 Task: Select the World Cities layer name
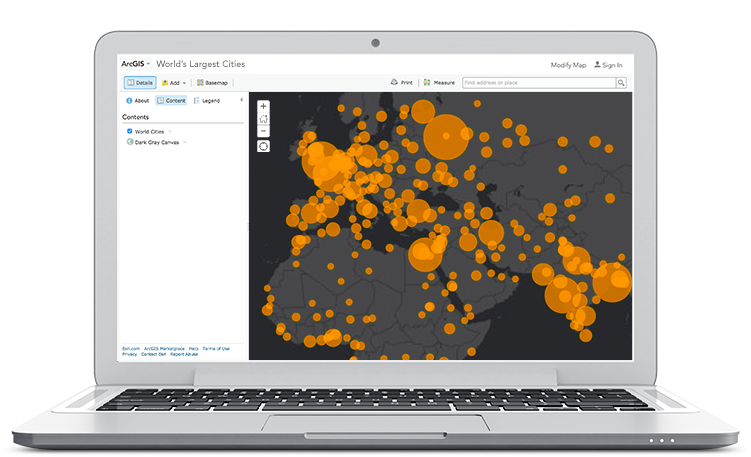click(x=149, y=132)
